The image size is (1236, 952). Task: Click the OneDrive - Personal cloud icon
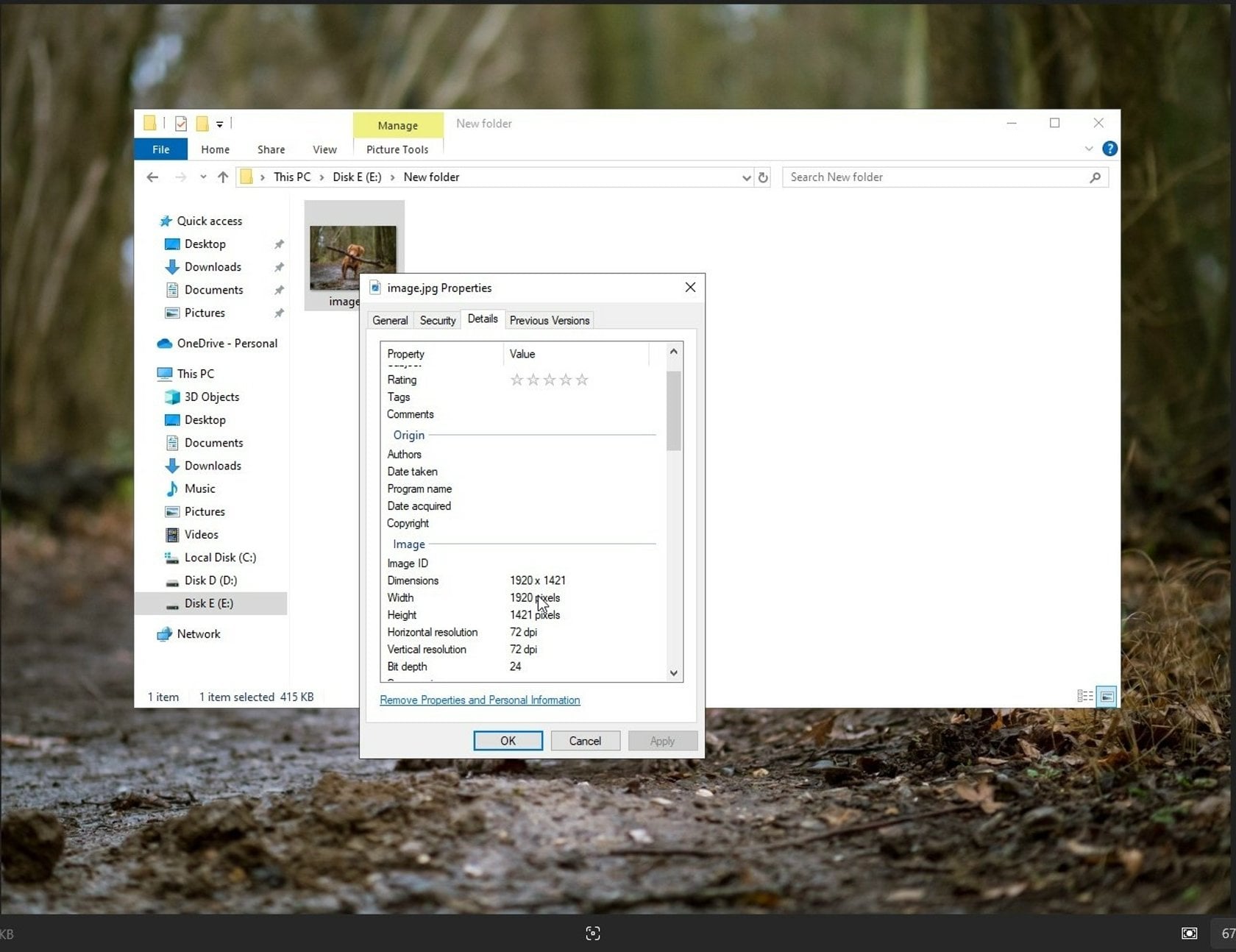pos(163,344)
